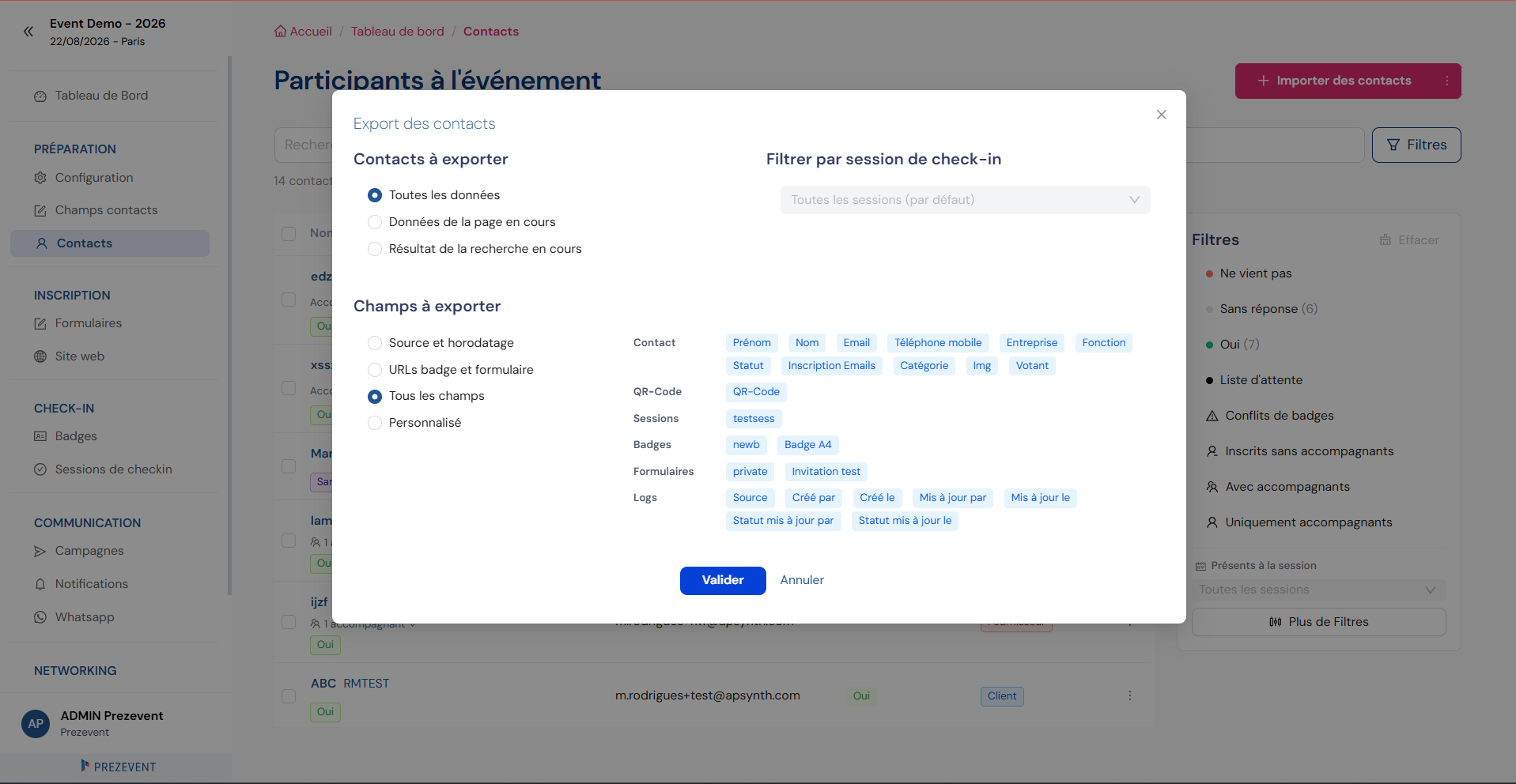Click the Avec accompagnants people icon
The width and height of the screenshot is (1516, 784).
(1212, 487)
